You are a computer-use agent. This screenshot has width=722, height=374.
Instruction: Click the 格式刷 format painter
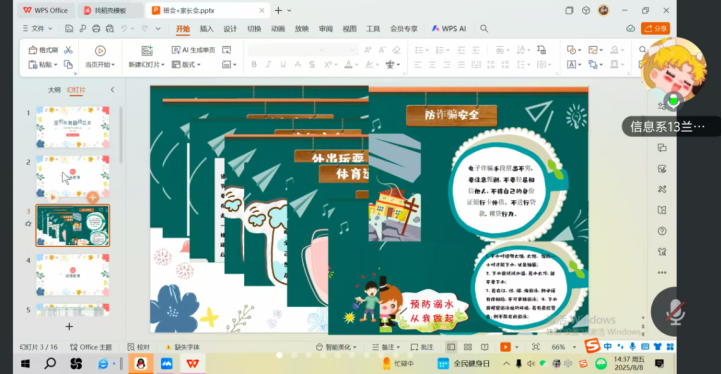pos(43,50)
